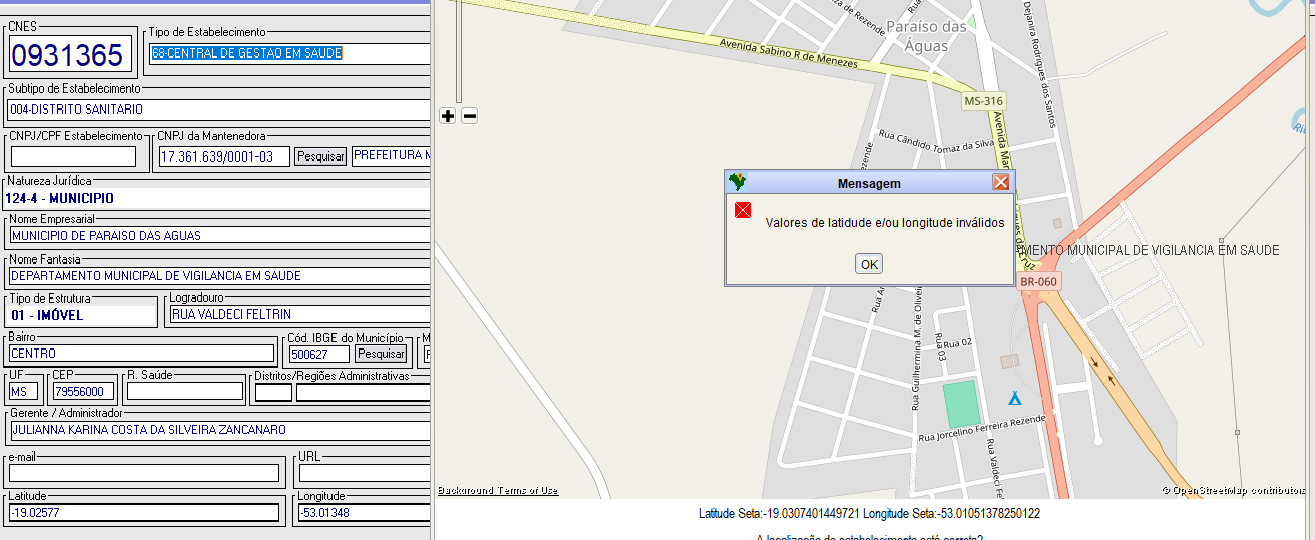Open the Terms of Use link
The image size is (1315, 540).
coord(528,490)
